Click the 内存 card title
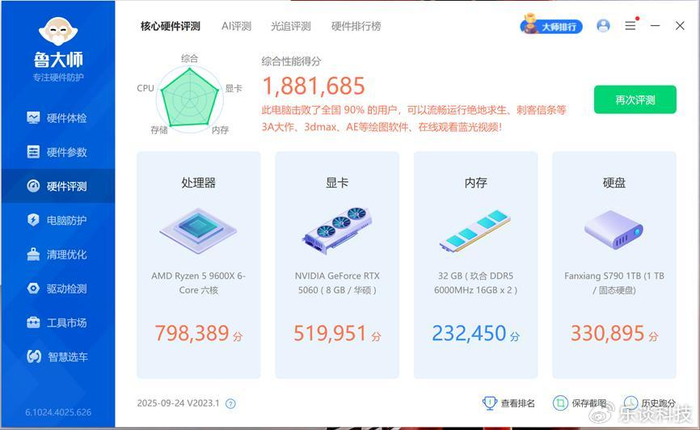The width and height of the screenshot is (700, 430). click(475, 183)
